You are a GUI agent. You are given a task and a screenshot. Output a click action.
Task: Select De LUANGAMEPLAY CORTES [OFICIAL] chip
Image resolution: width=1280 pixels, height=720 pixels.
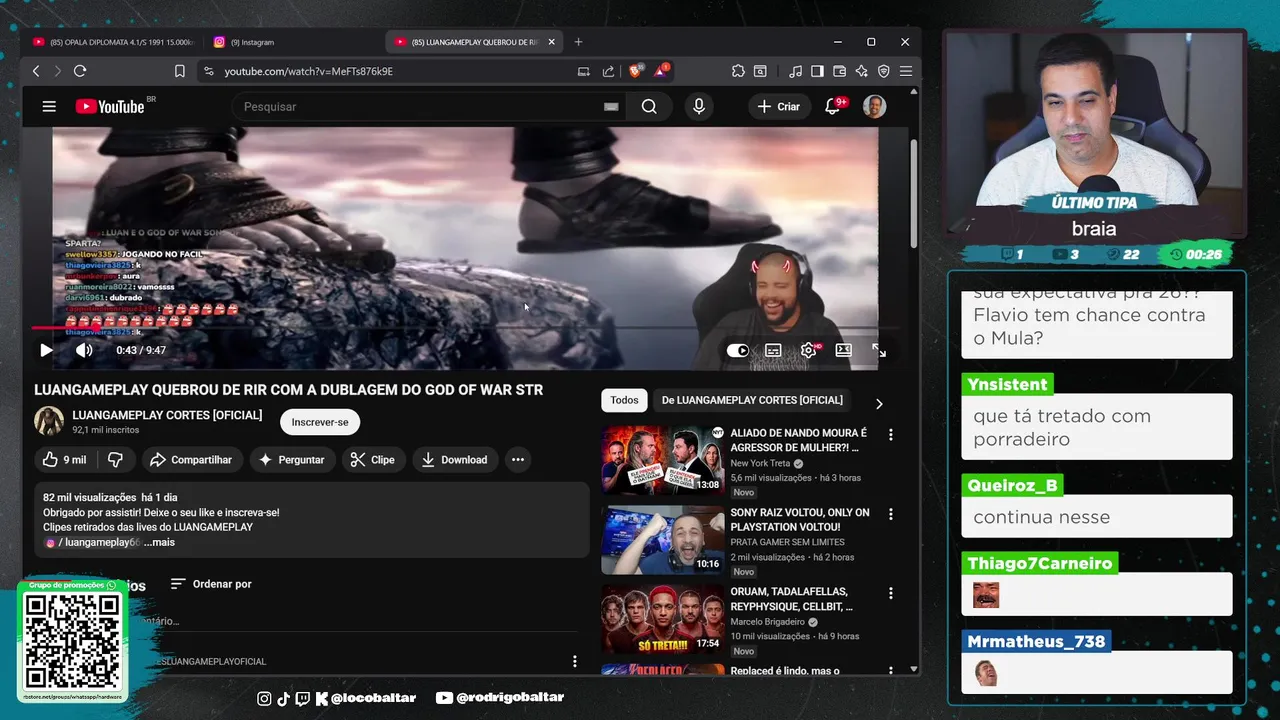(x=752, y=400)
